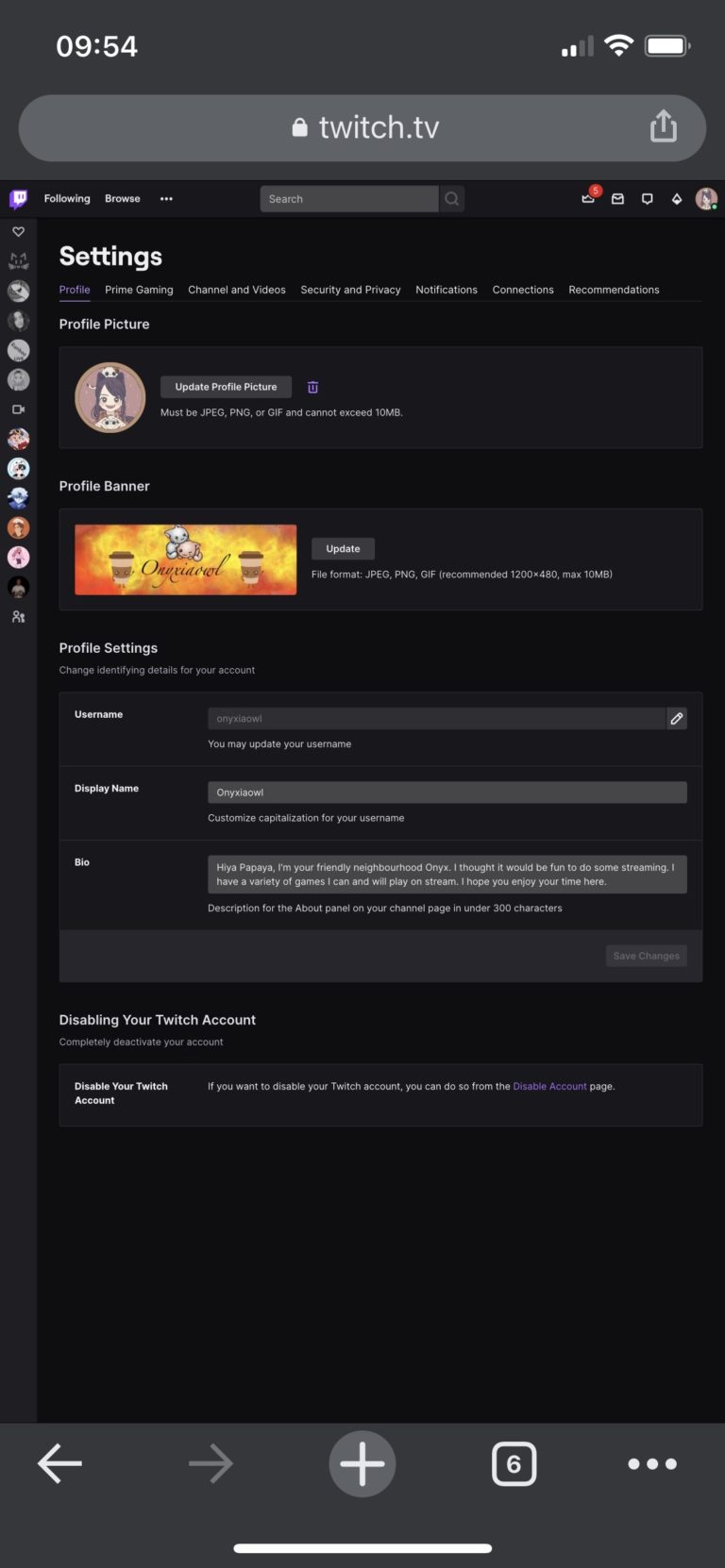Click the search magnifier button
Viewport: 725px width, 1568px height.
(452, 199)
